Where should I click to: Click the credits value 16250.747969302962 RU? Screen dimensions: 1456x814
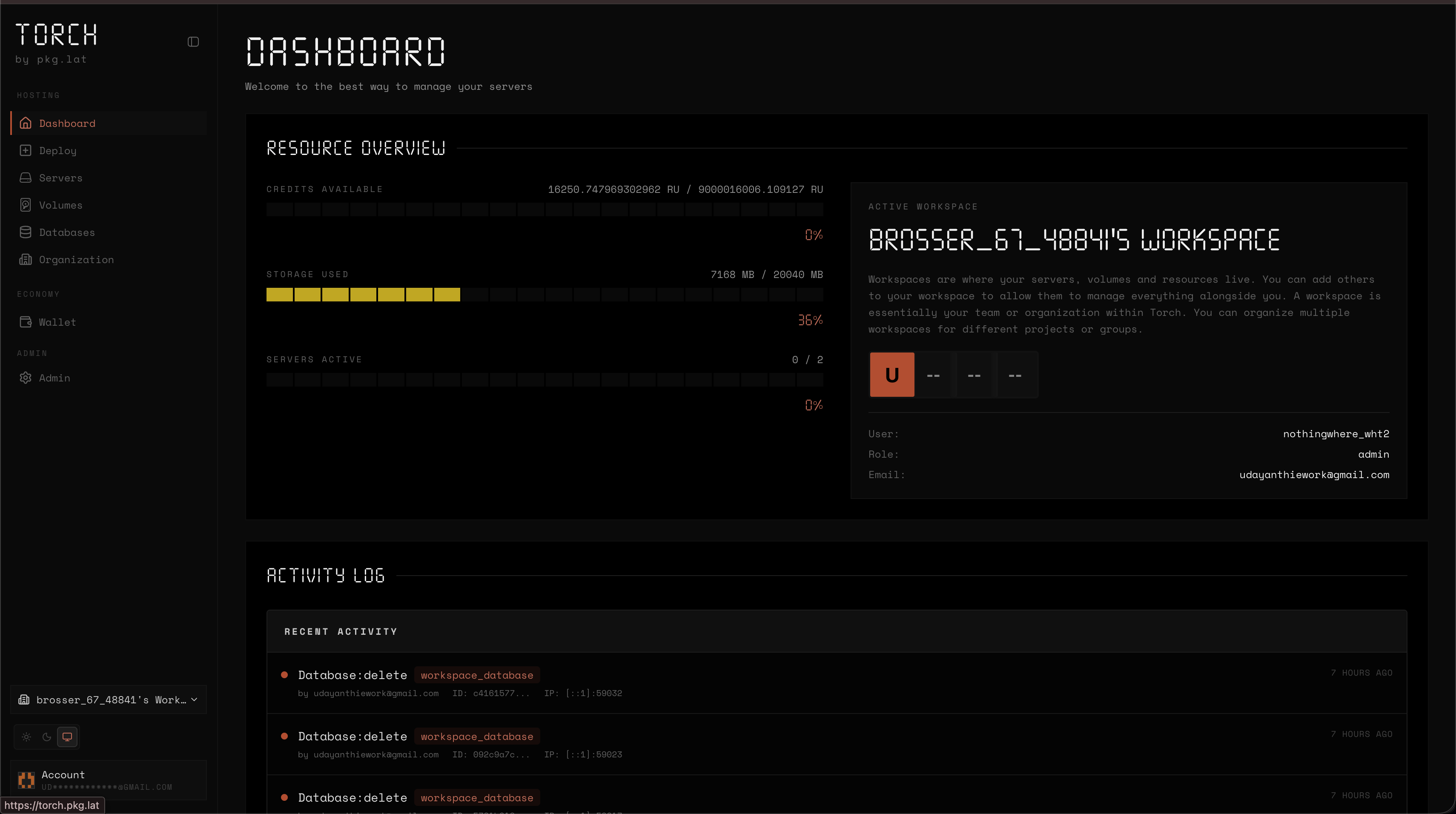click(613, 189)
